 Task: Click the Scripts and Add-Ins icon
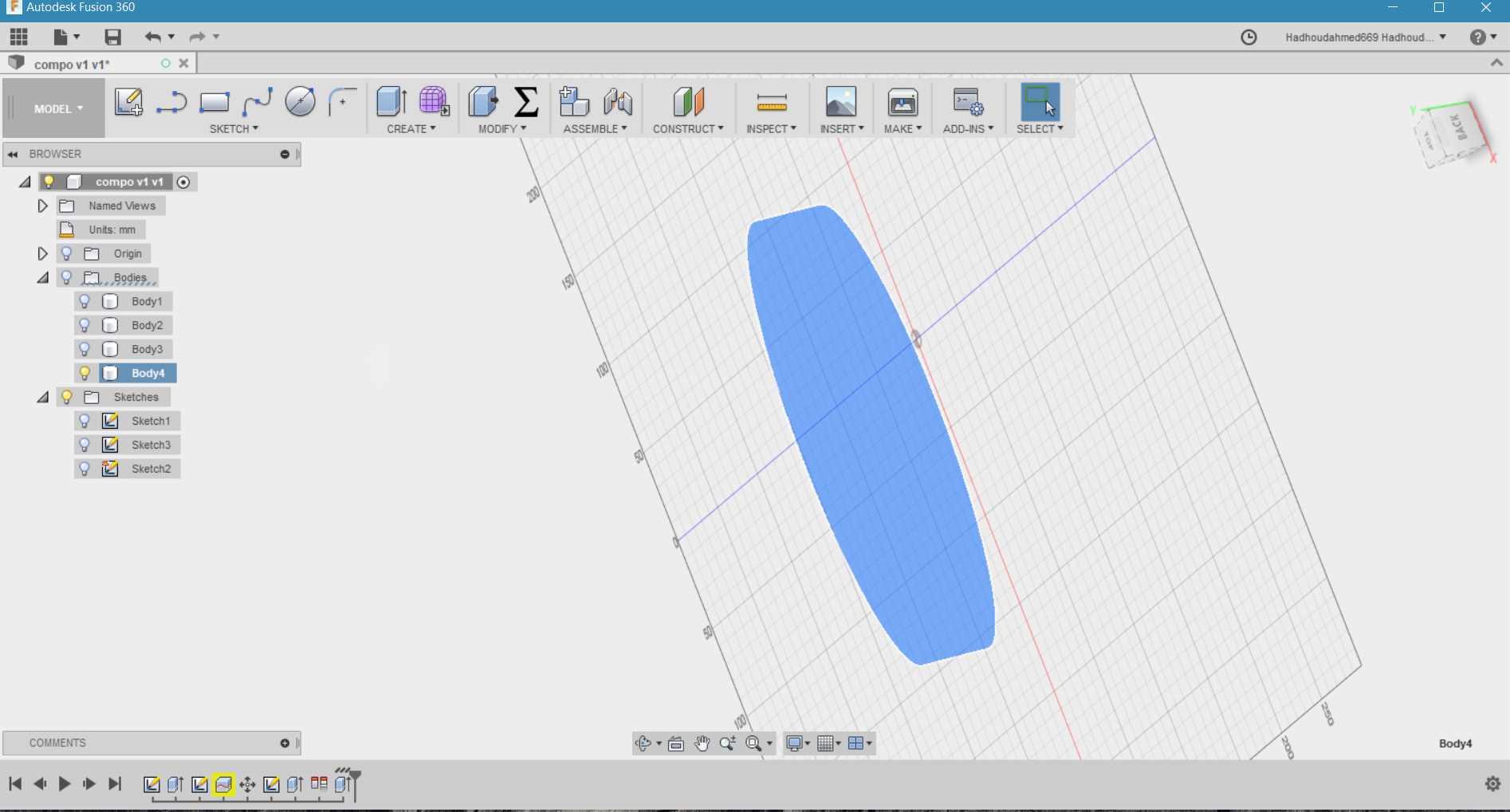[x=968, y=102]
